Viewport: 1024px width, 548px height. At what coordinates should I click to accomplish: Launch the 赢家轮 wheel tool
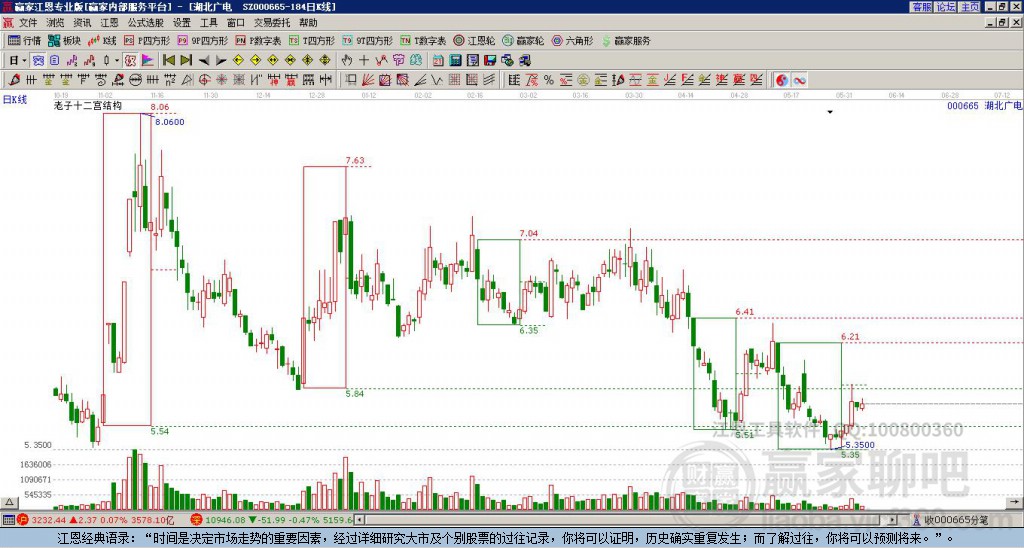pyautogui.click(x=523, y=40)
